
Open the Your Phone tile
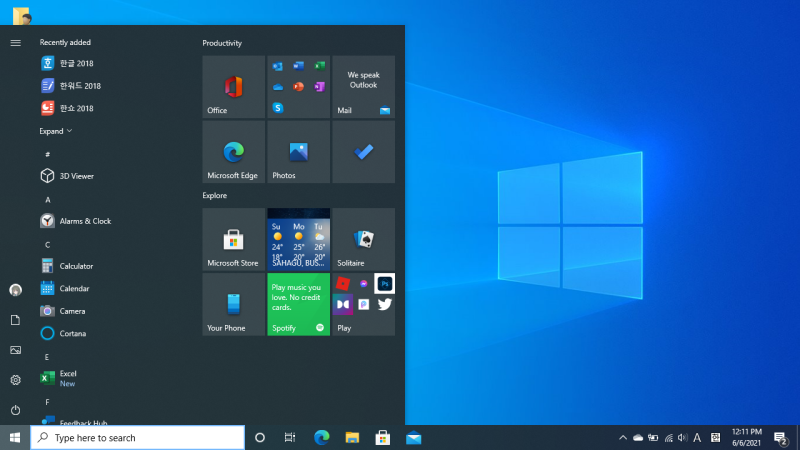tap(233, 304)
